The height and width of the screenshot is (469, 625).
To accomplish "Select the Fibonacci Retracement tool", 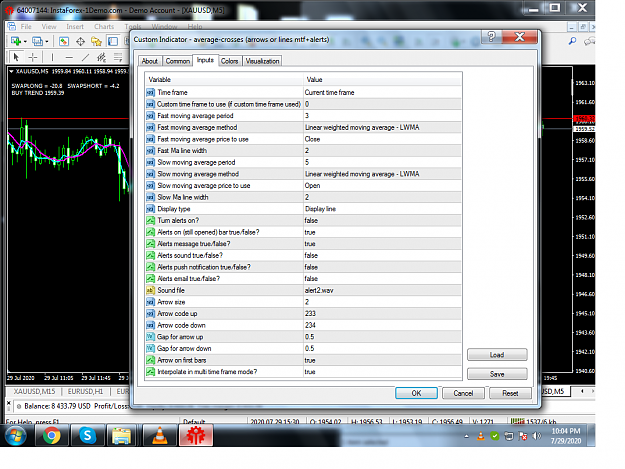I will [118, 57].
